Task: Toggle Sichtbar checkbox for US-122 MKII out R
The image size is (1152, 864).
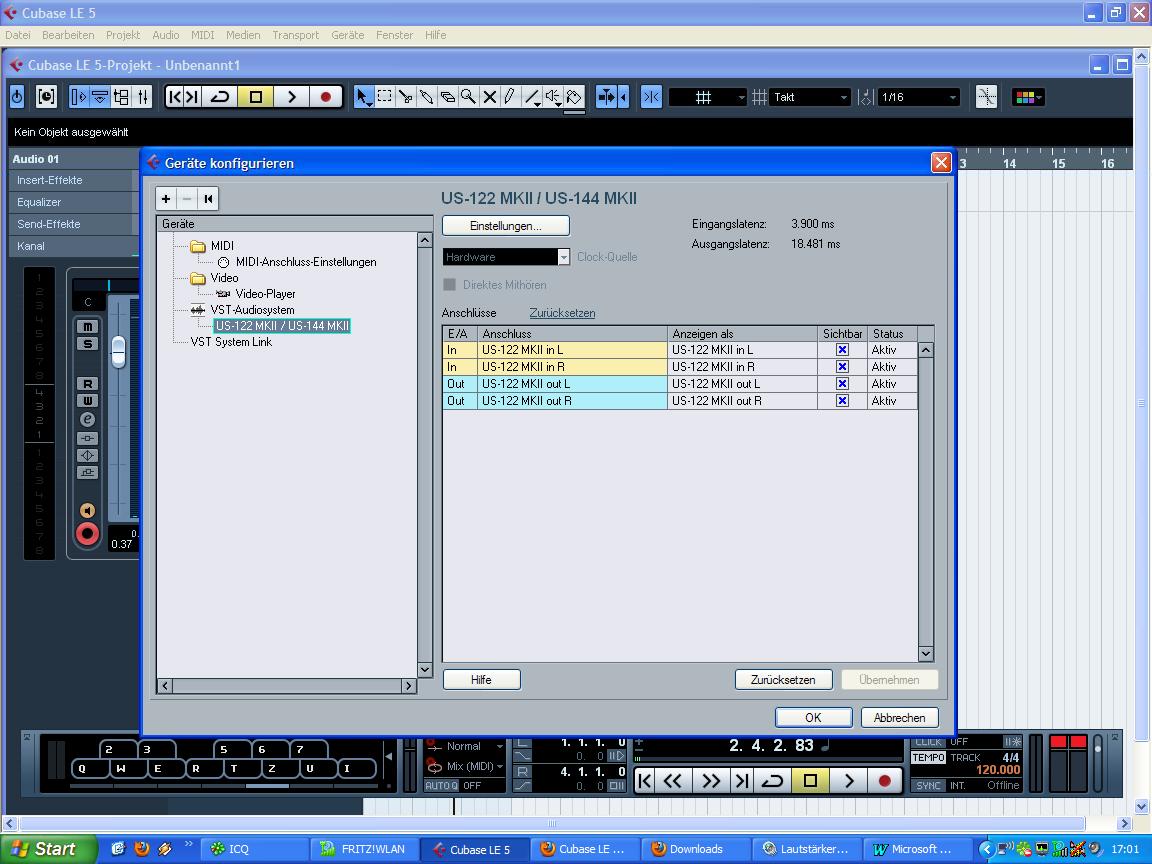Action: 842,400
